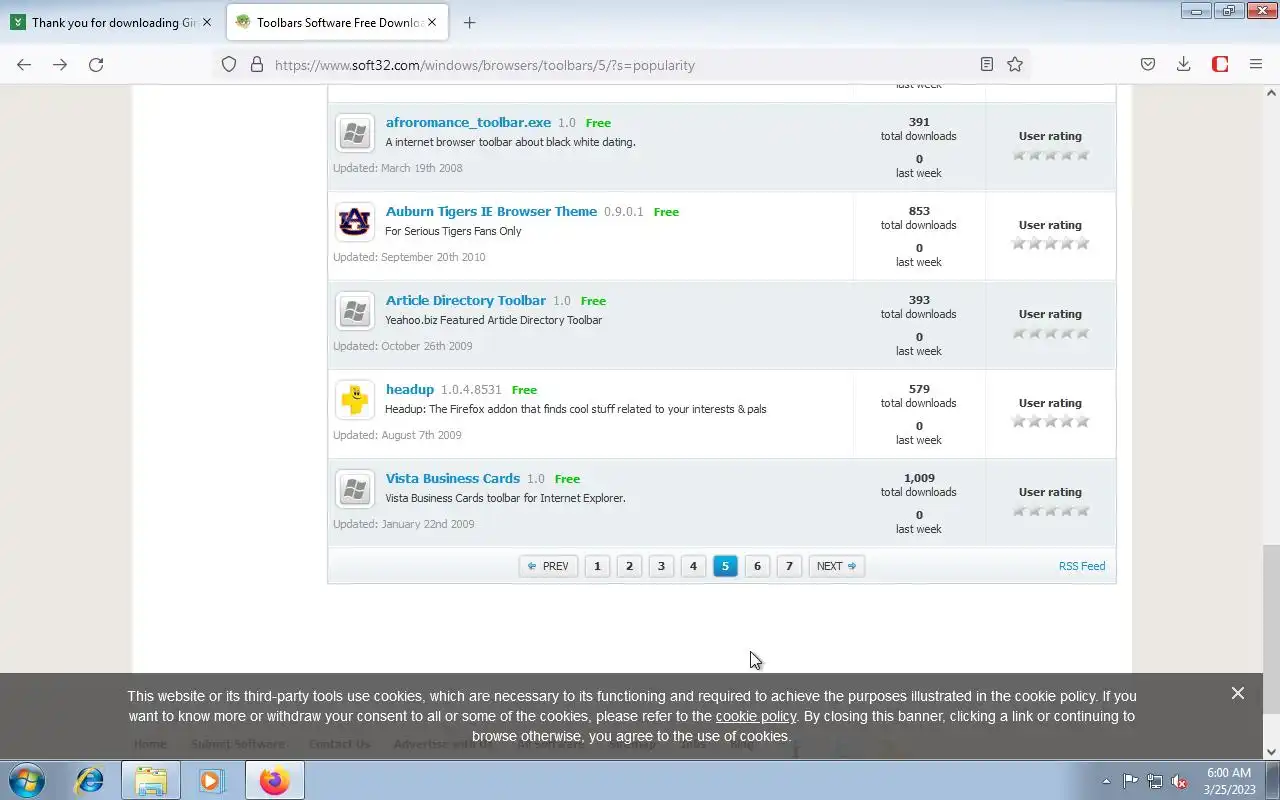Close the Thank you for downloading tab
This screenshot has height=800, width=1280.
tap(207, 22)
